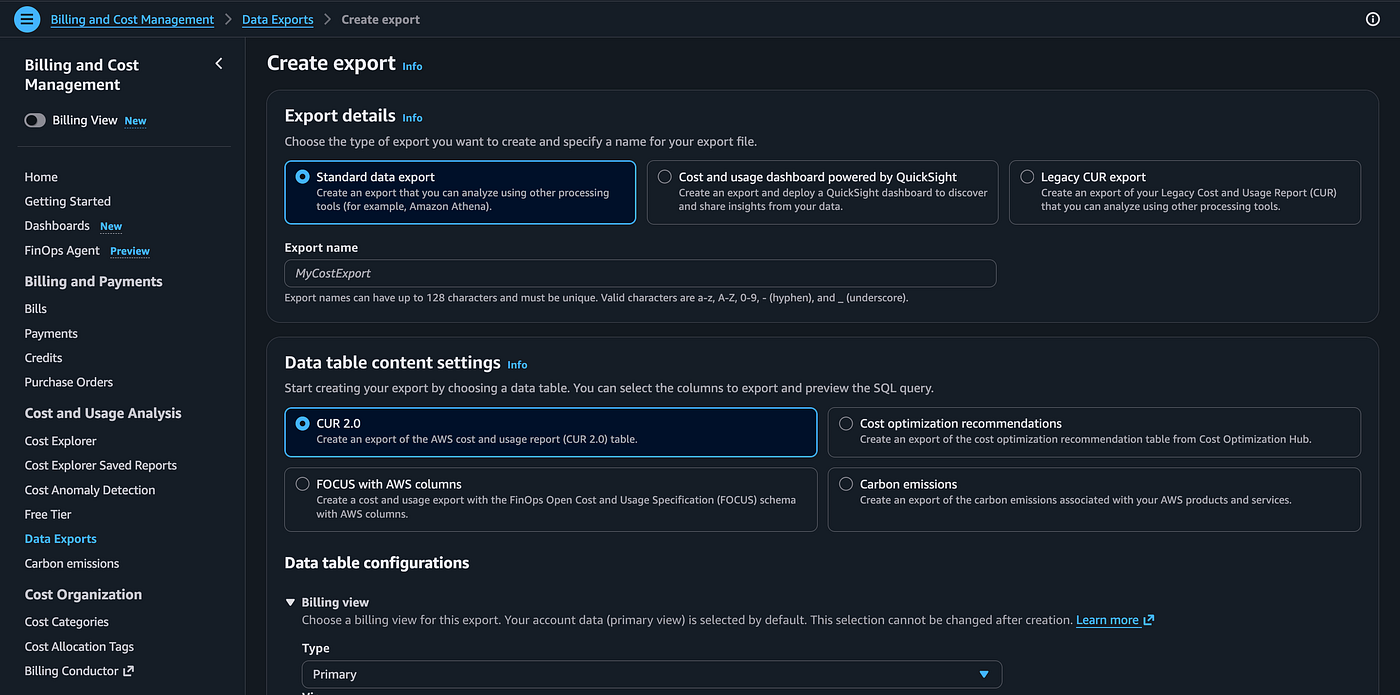The width and height of the screenshot is (1400, 695).
Task: Open Cost Allocation Tags in sidebar
Action: (x=79, y=647)
